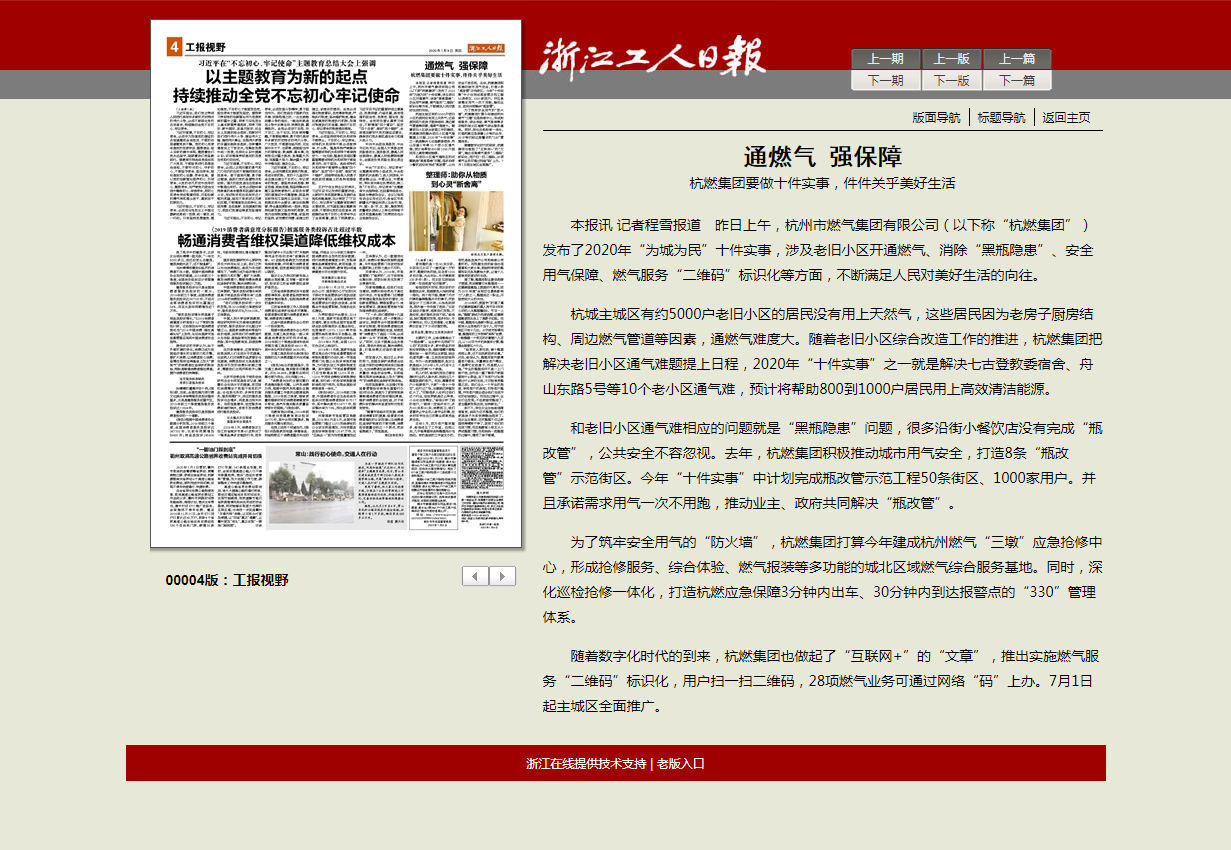Screen dimensions: 1231x850
Task: Go to next page 下一版
Action: (x=951, y=81)
